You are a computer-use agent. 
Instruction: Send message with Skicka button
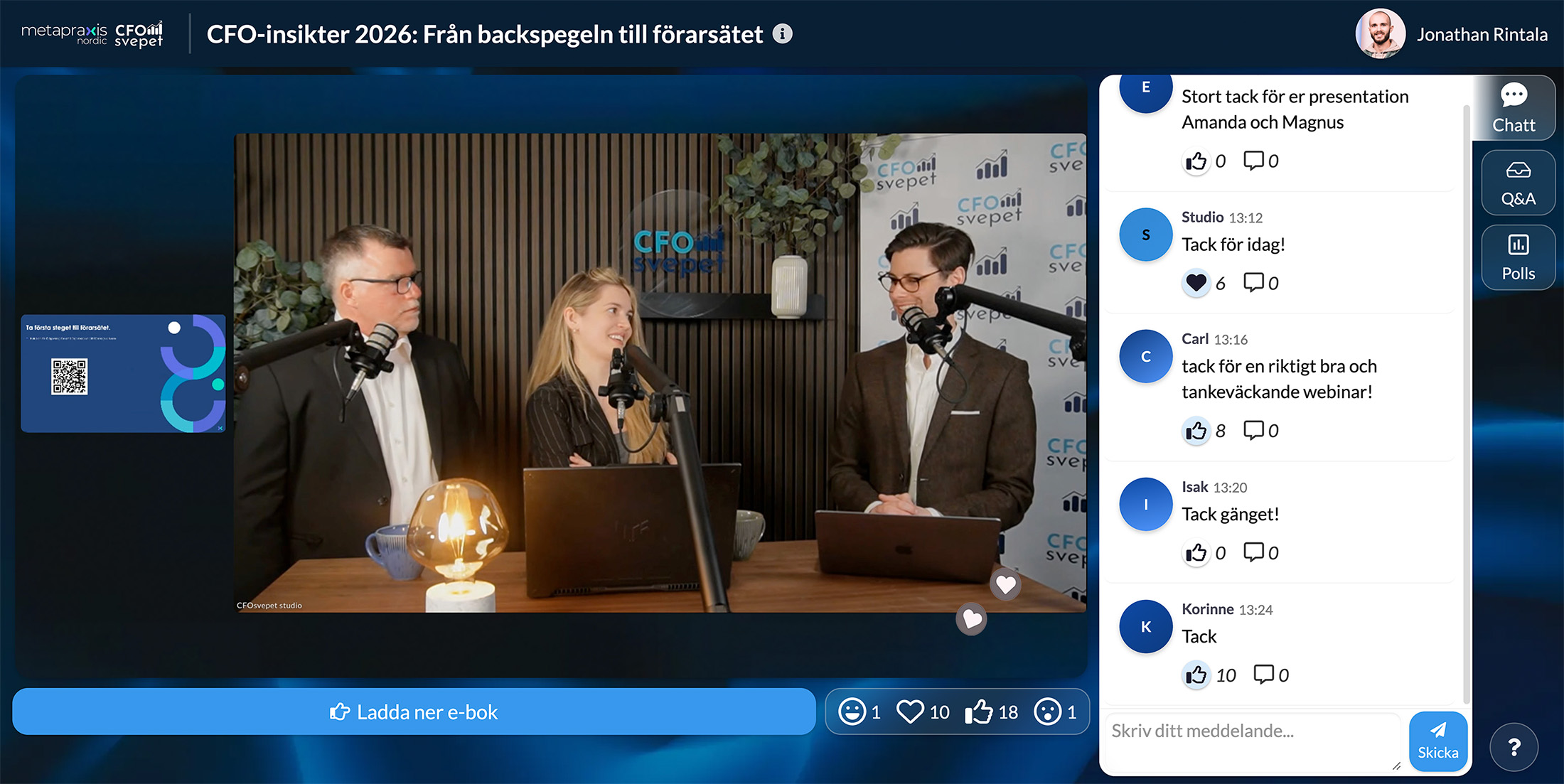[x=1437, y=741]
